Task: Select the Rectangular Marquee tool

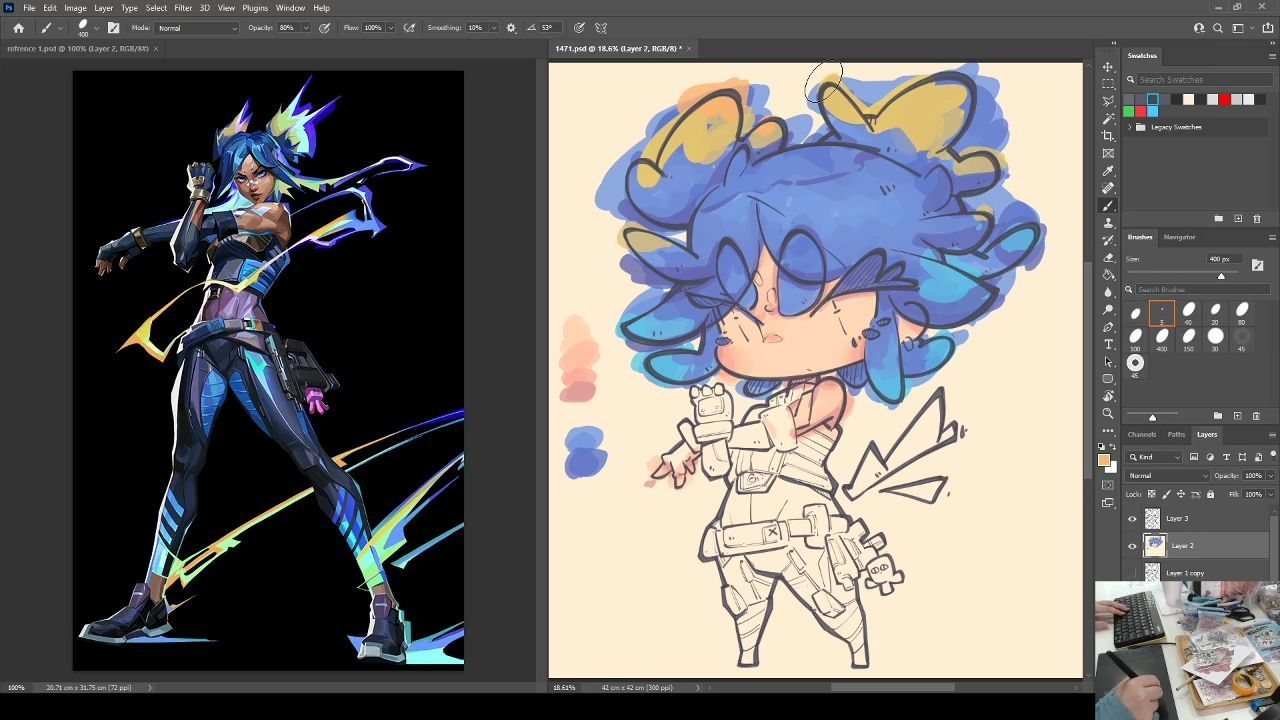Action: coord(1108,84)
